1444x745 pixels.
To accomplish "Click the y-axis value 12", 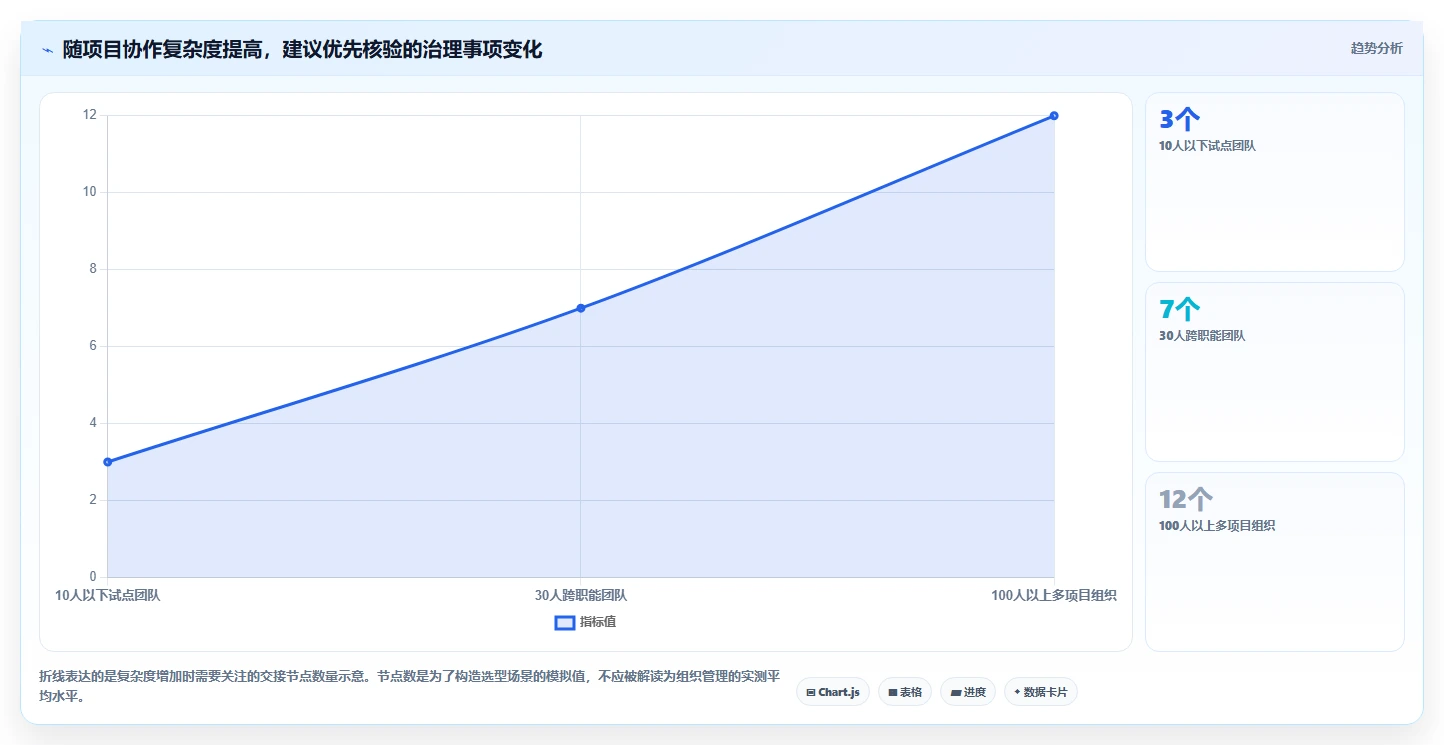I will (91, 115).
